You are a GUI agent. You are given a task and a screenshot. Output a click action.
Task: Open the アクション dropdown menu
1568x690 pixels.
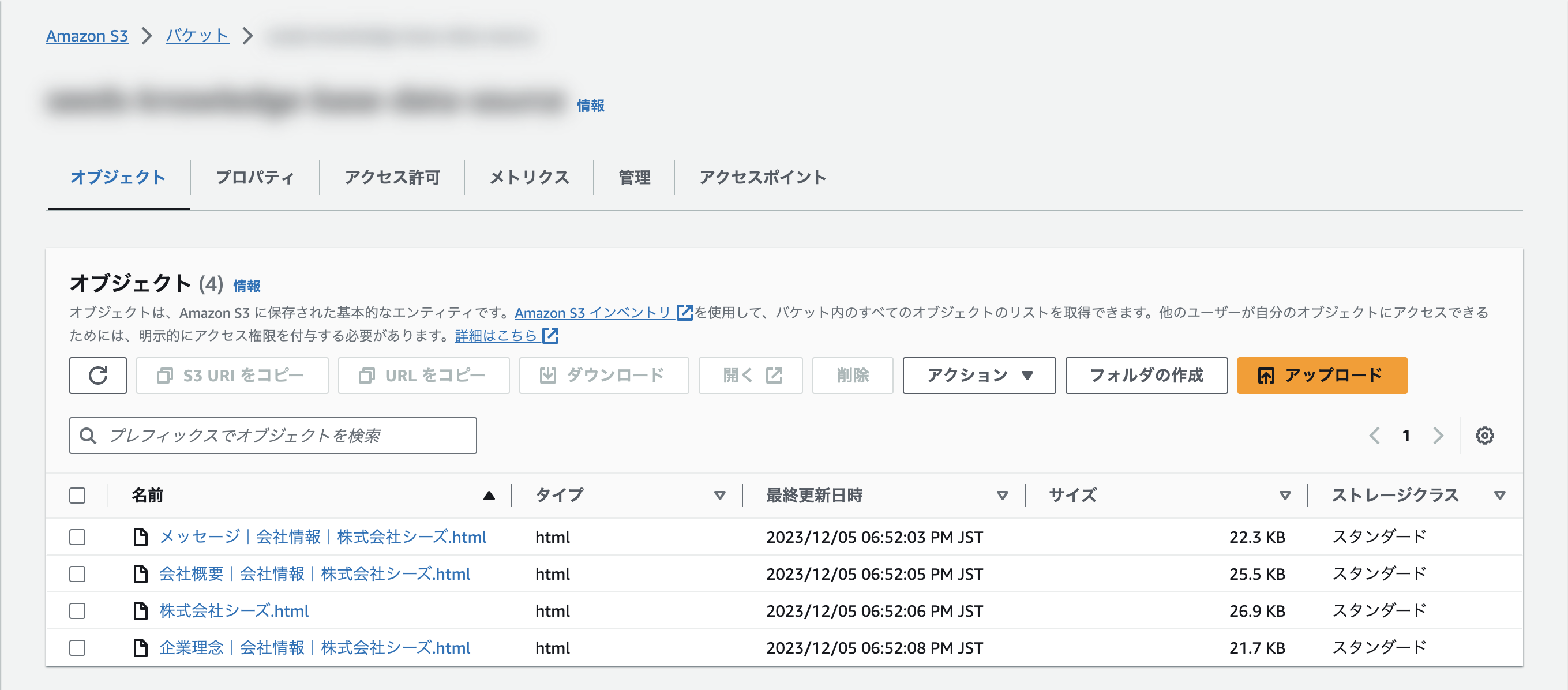point(978,376)
